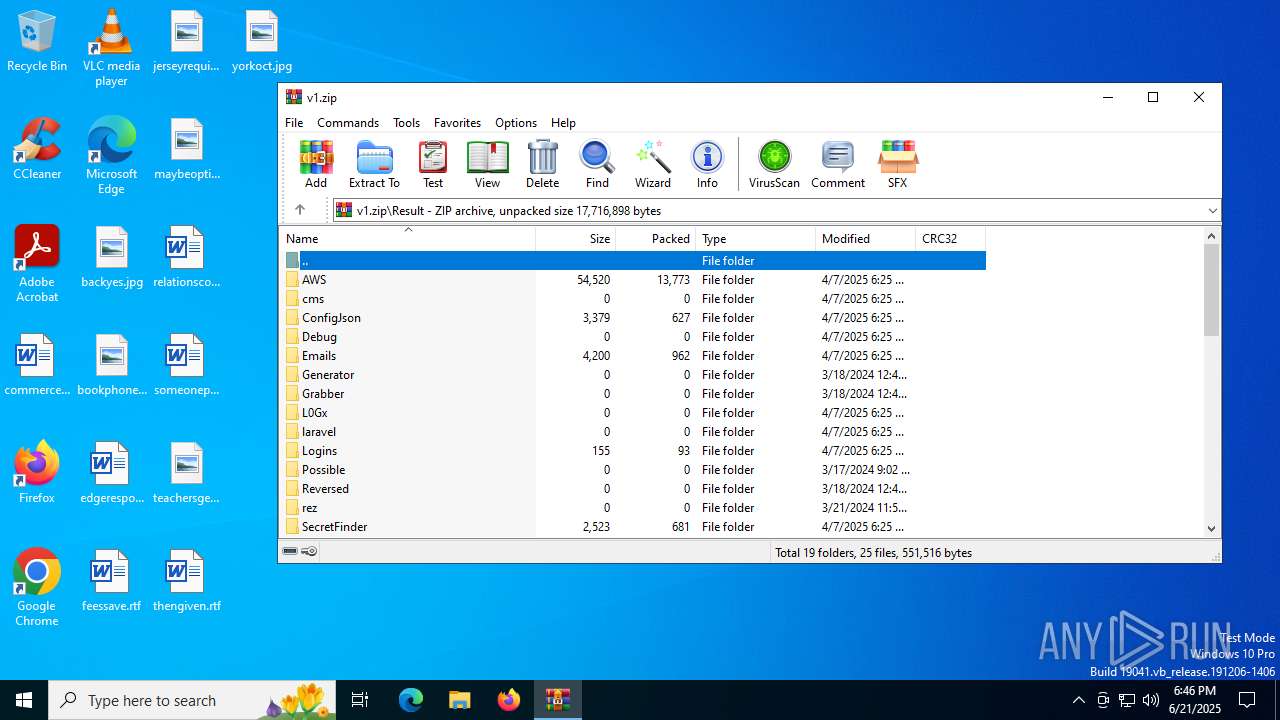
Task: Click the Edge icon in the taskbar
Action: (411, 700)
